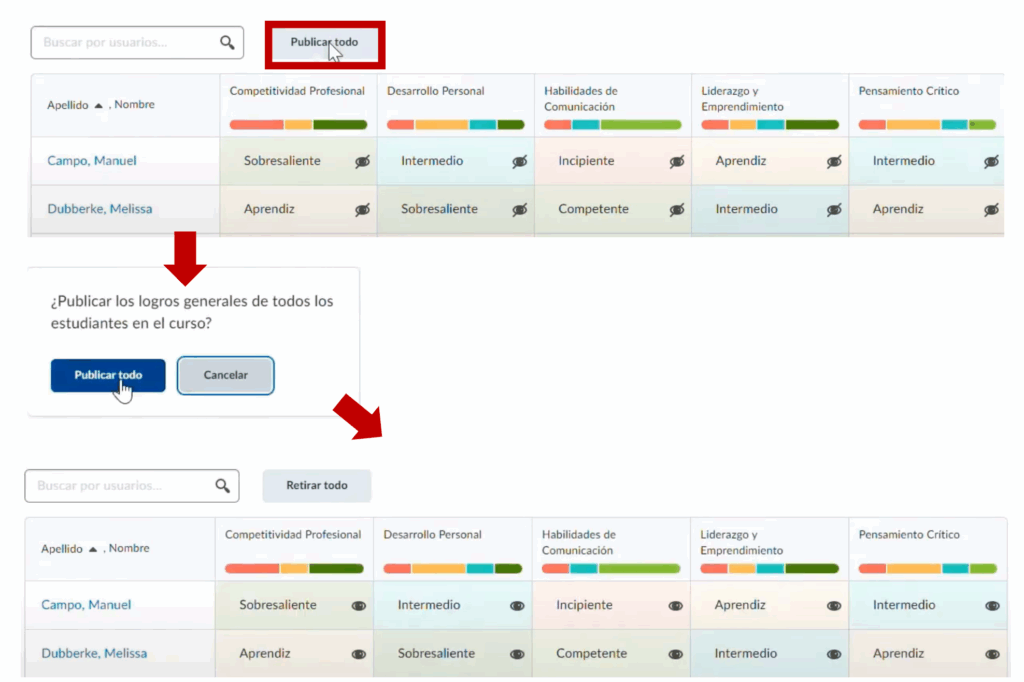This screenshot has height=682, width=1024.
Task: Click open eye icon beside Dubberke's Intermedio level
Action: 833,654
